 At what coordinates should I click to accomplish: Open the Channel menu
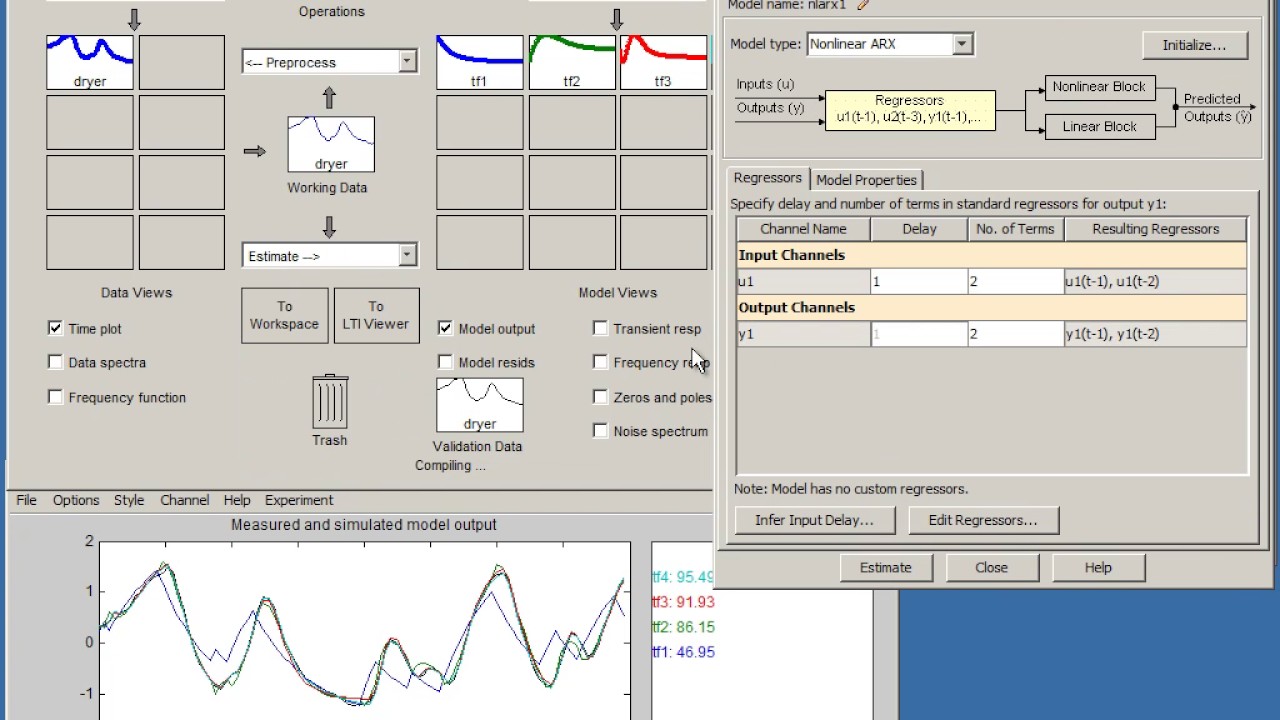click(x=184, y=500)
